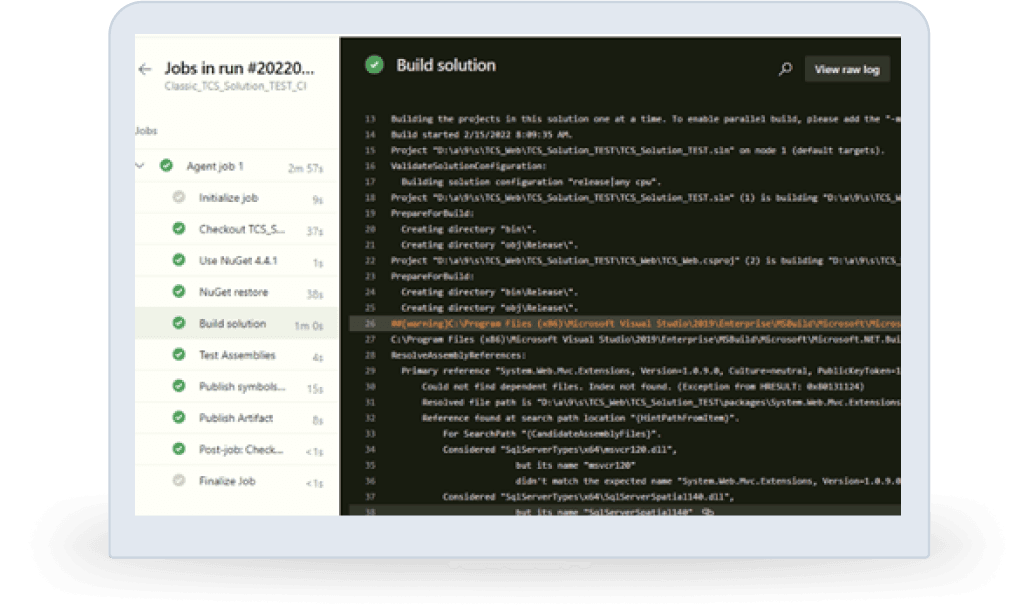Open the Checkout TCS_S... step
The width and height of the screenshot is (1036, 614).
tap(241, 229)
